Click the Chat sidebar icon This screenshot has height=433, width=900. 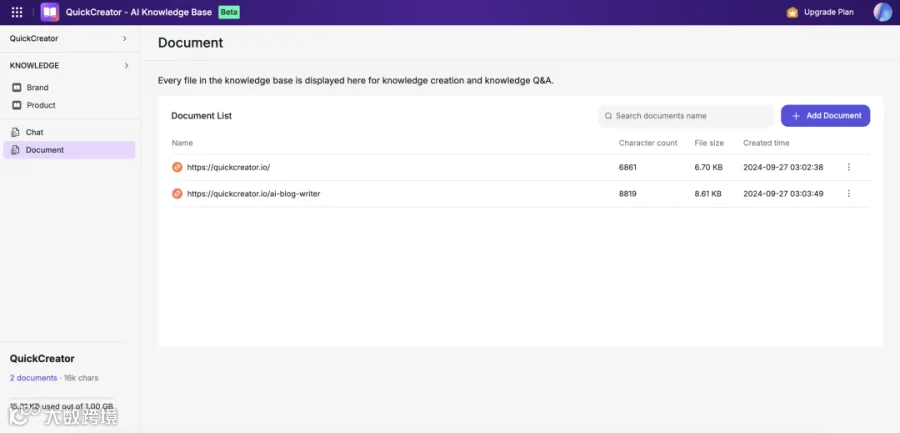15,132
